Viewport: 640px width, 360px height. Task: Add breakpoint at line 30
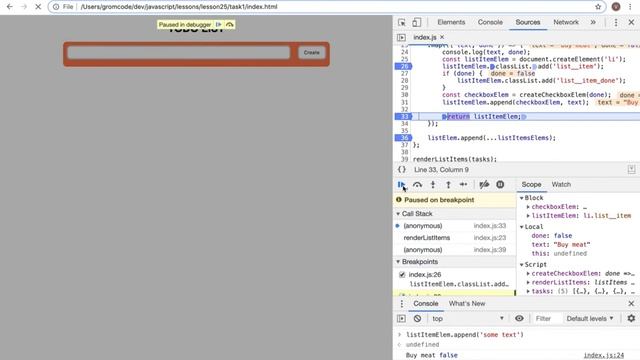tap(404, 95)
